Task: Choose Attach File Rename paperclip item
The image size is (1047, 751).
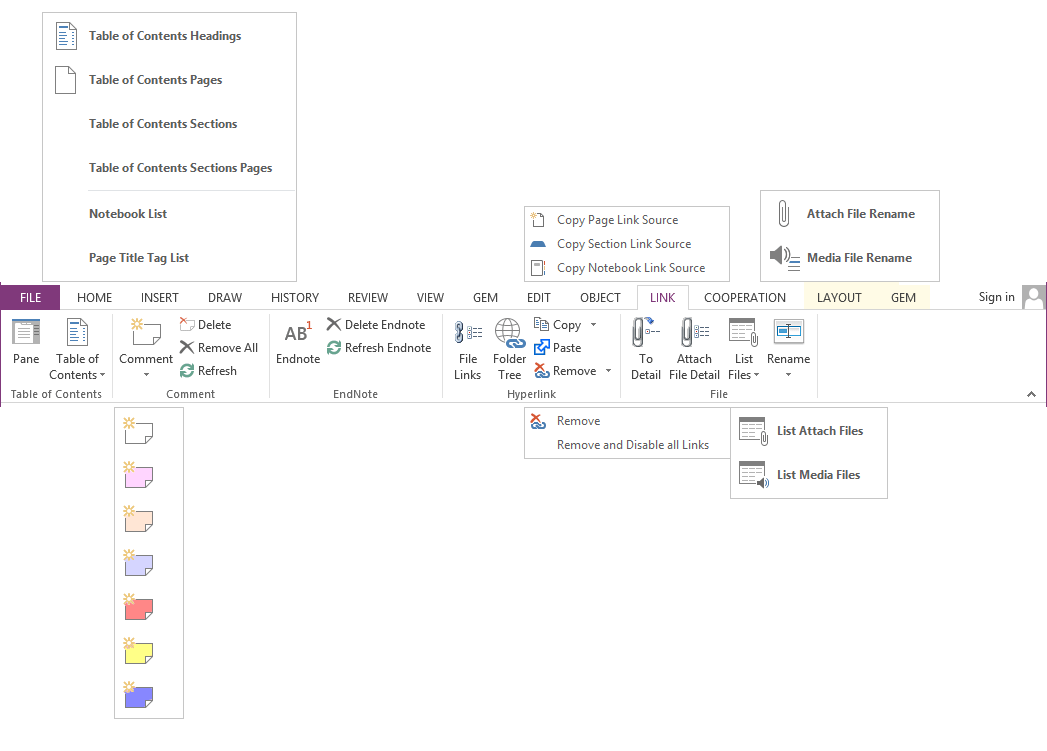Action: [x=850, y=214]
